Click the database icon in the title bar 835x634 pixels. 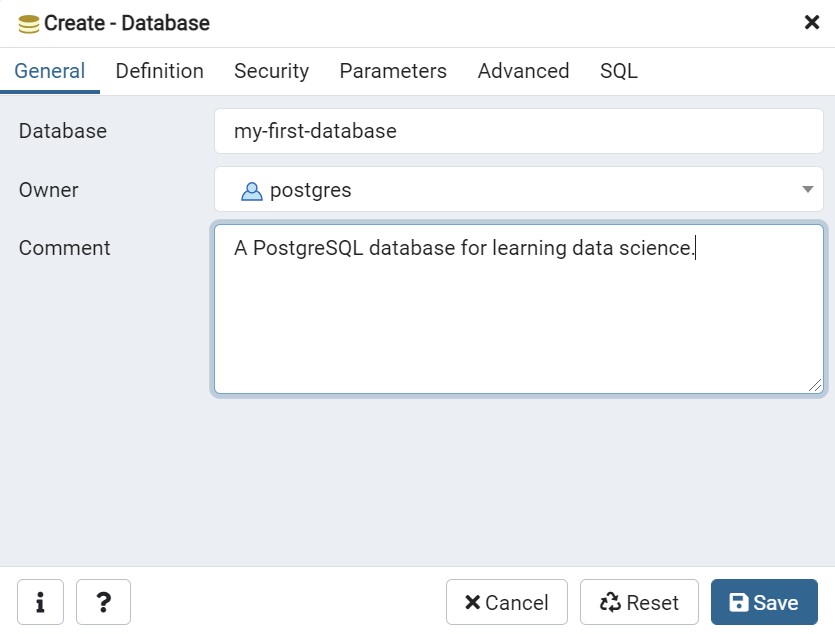29,23
